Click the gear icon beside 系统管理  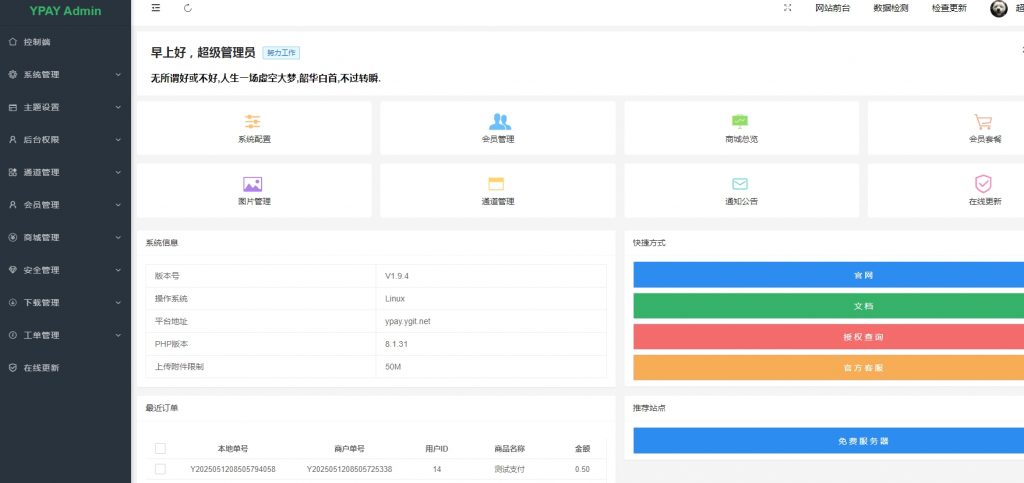(x=12, y=74)
